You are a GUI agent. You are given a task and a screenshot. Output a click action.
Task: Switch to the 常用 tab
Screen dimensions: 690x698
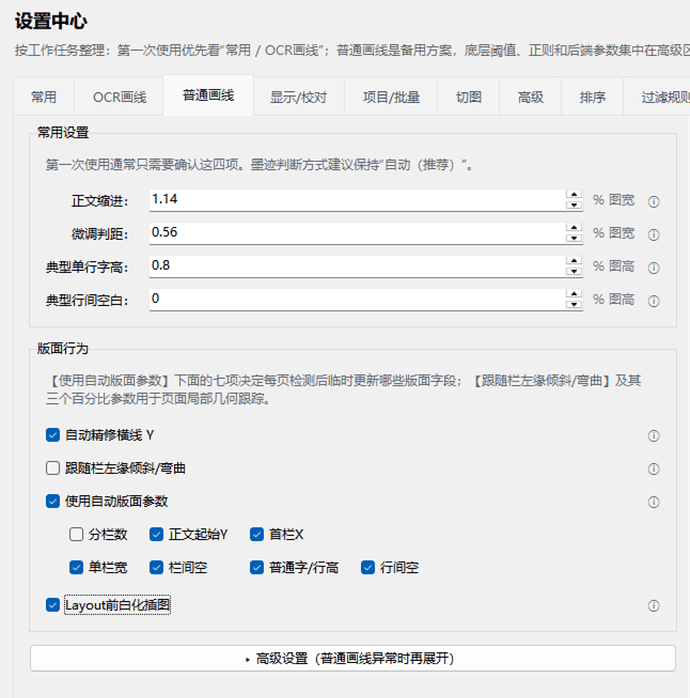coord(44,97)
